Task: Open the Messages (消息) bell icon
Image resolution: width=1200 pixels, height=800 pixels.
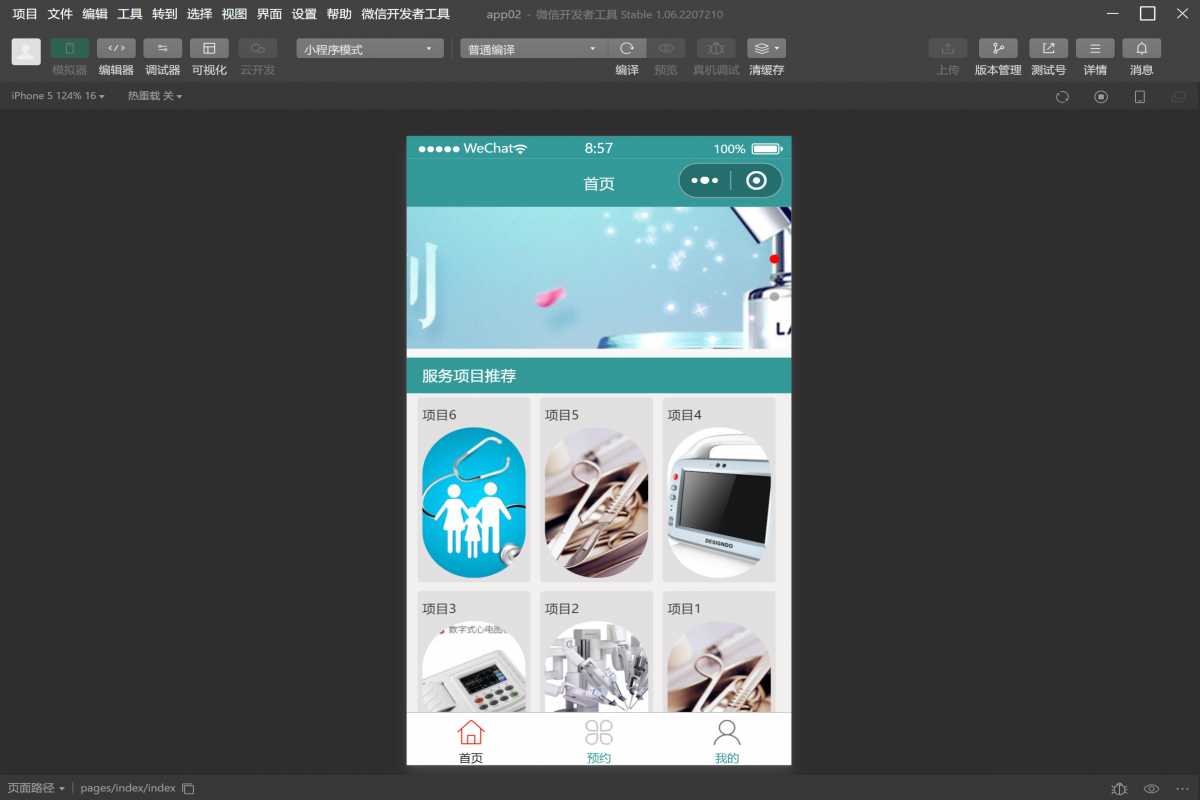Action: coord(1141,49)
